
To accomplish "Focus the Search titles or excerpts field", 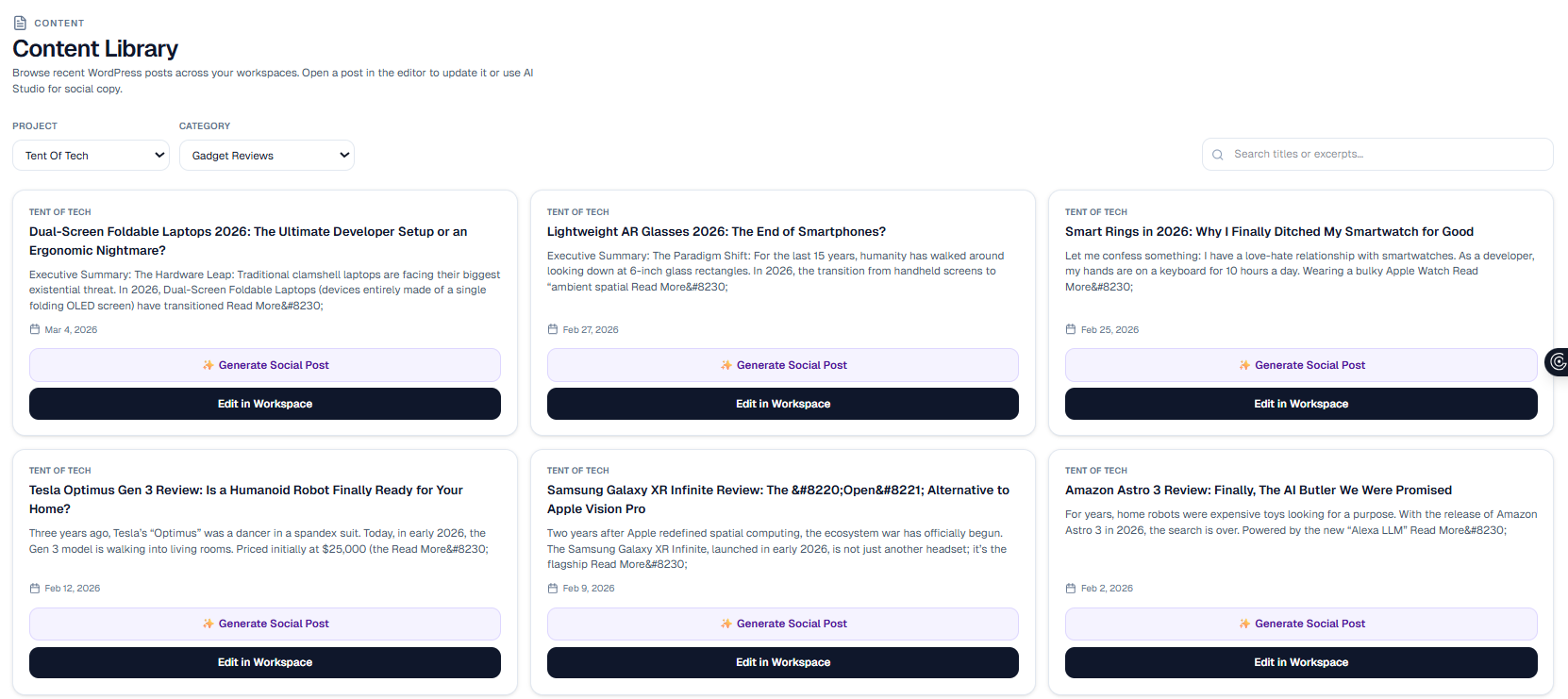I will pyautogui.click(x=1377, y=155).
